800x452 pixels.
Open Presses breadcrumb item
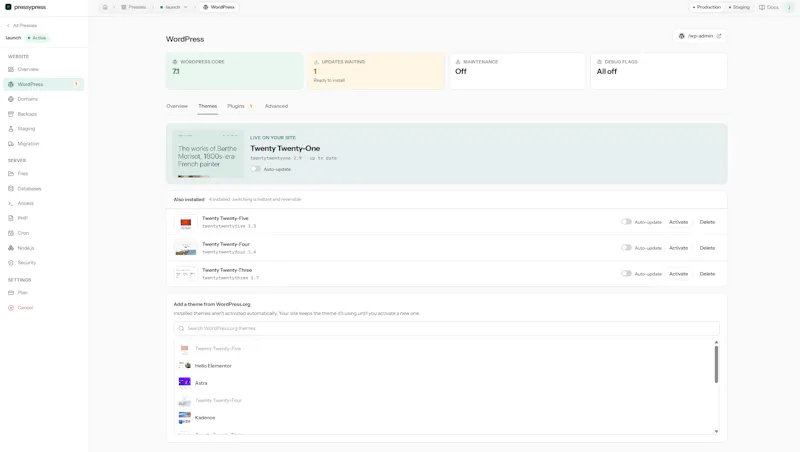134,7
